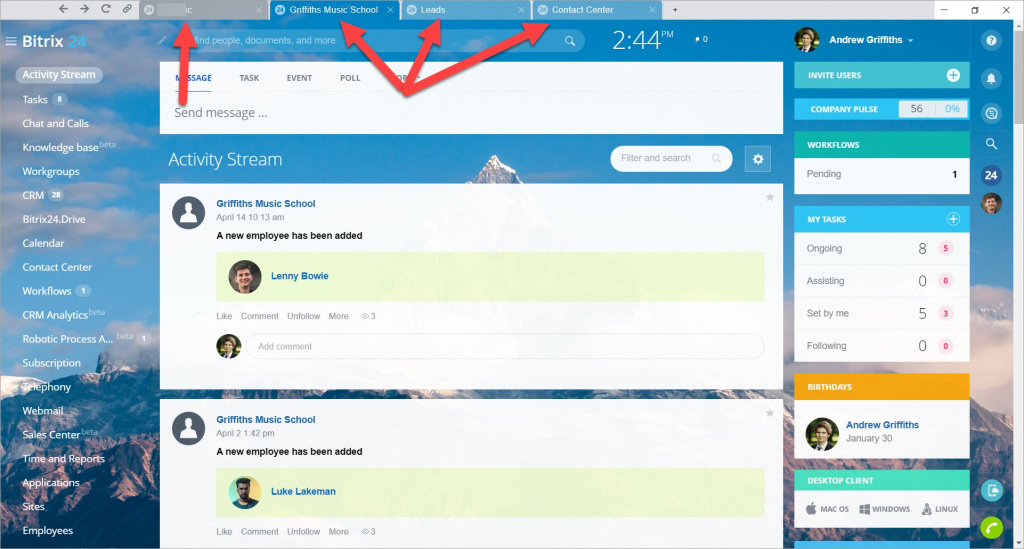Close the Leads tab

click(521, 10)
